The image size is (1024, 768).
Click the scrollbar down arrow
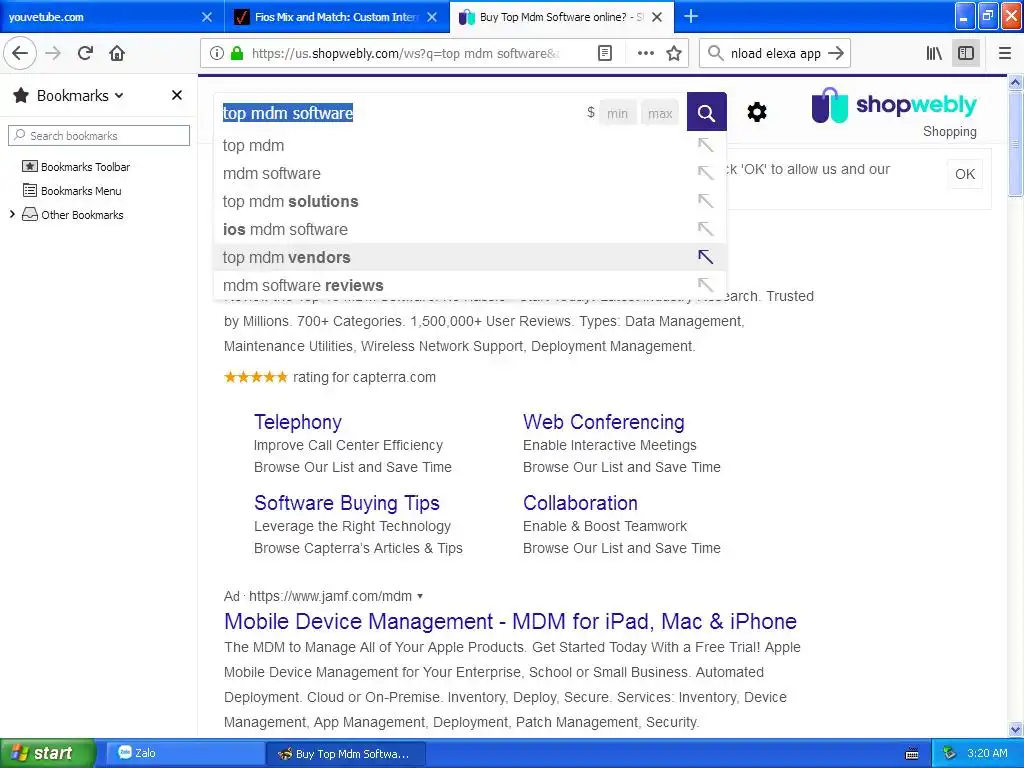point(1015,729)
